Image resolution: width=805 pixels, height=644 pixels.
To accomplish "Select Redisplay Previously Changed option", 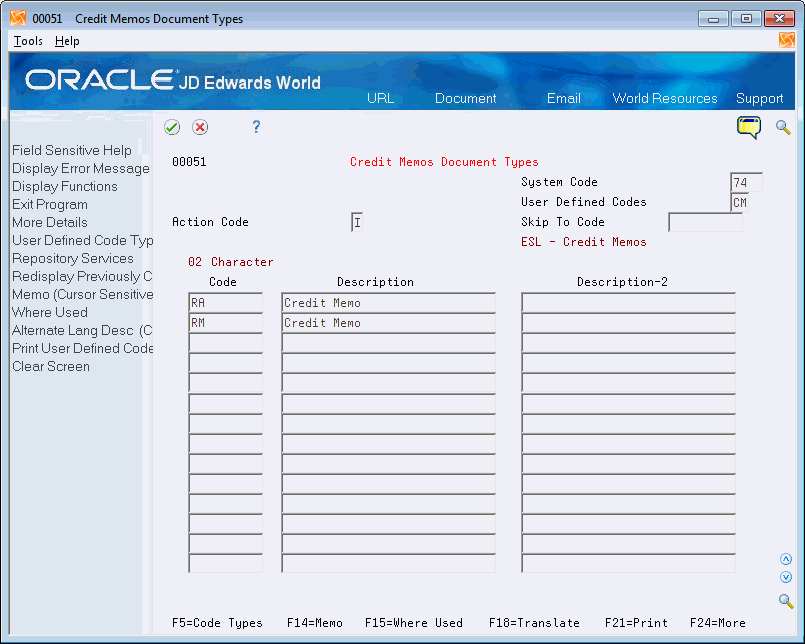I will tap(82, 276).
